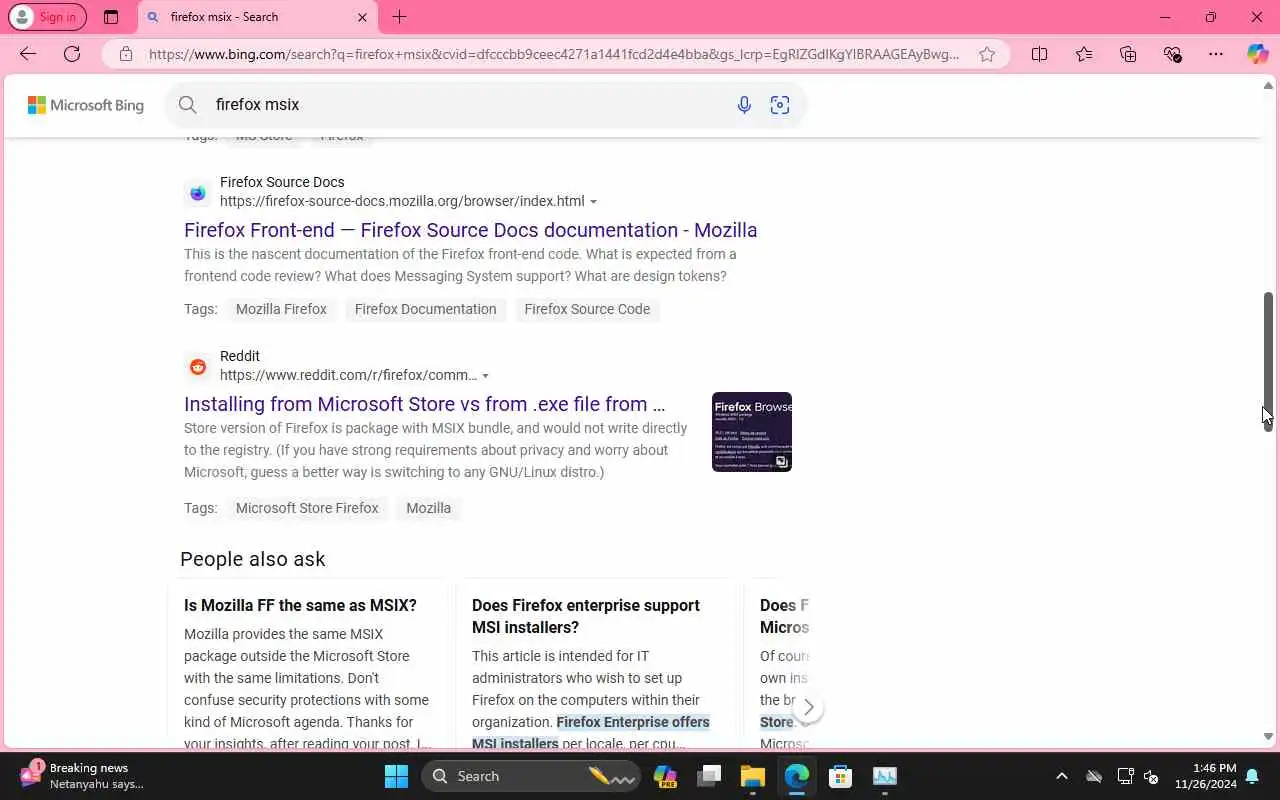
Task: Open the tab actions menu icon
Action: tap(111, 17)
